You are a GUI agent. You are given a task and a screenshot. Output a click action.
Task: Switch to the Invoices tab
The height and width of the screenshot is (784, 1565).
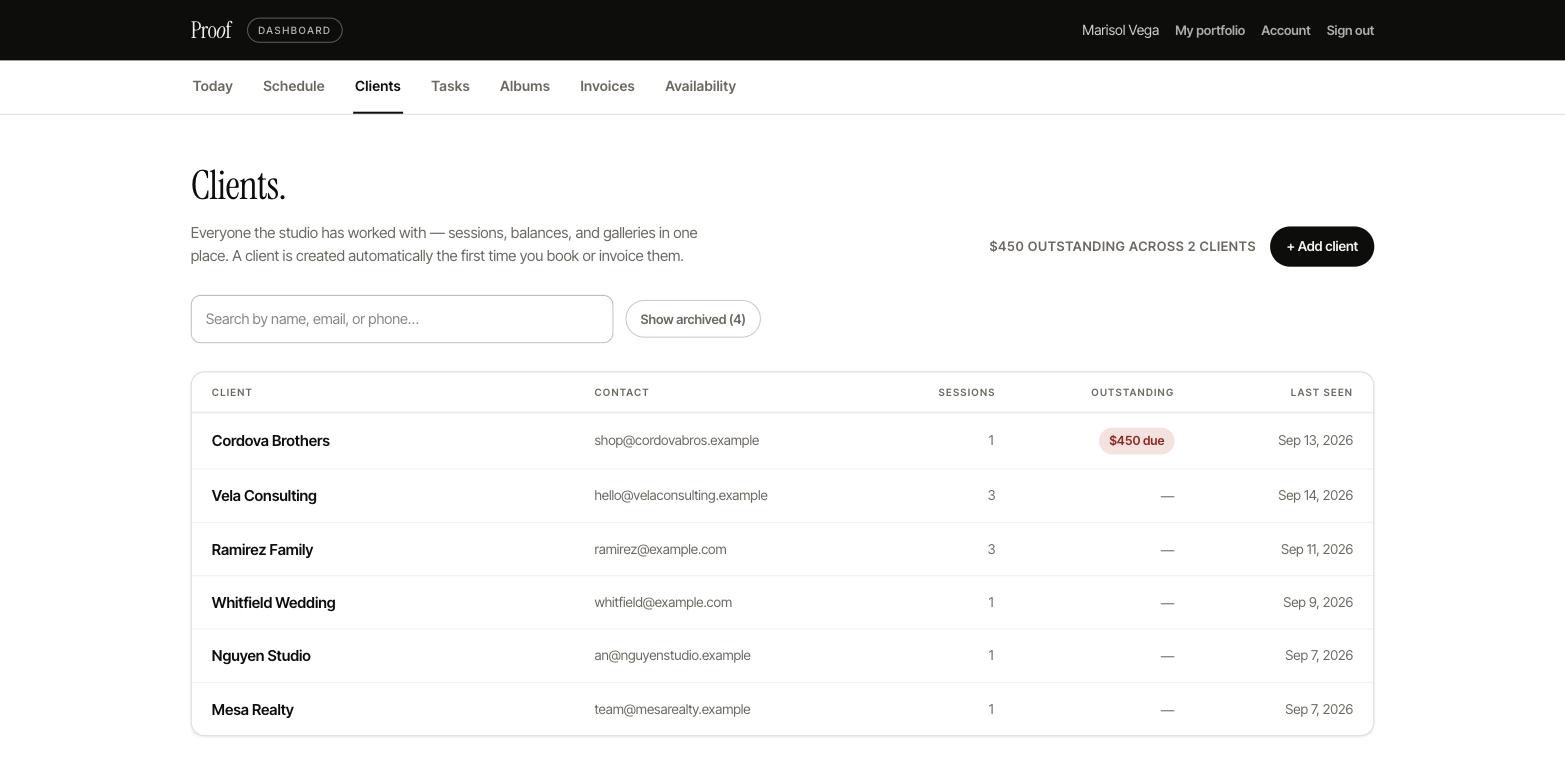(x=607, y=86)
